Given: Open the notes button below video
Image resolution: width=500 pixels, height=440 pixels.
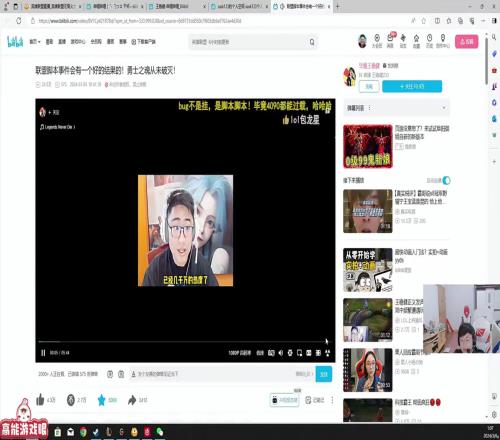Looking at the screenshot, I should click(x=315, y=400).
